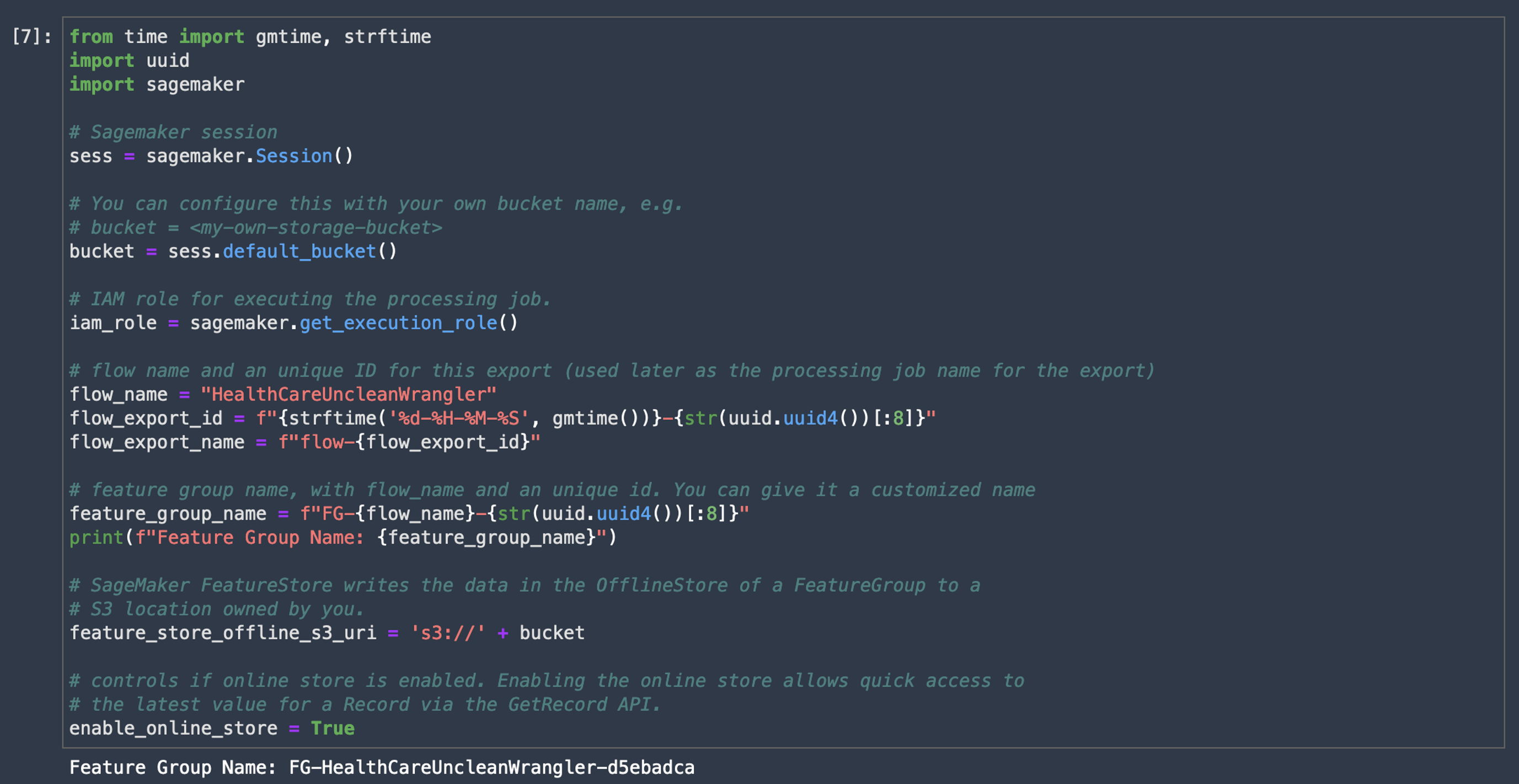
Task: Click the 'flow_export_name' assignment line
Action: pyautogui.click(x=305, y=442)
